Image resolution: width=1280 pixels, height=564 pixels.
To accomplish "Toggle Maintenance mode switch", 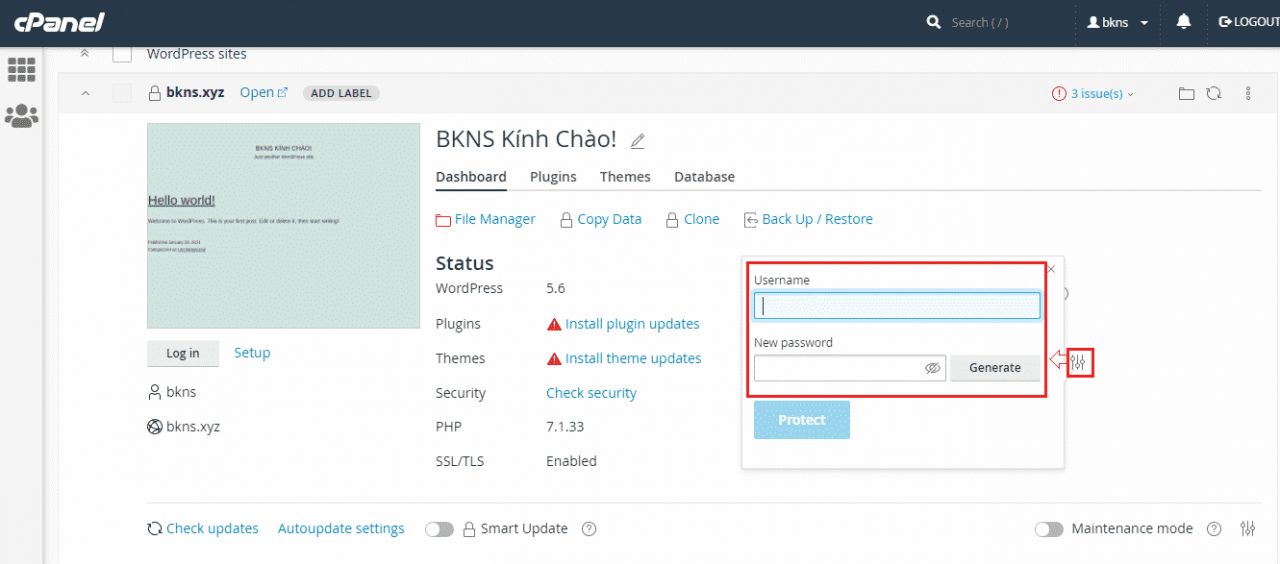I will click(x=1049, y=529).
